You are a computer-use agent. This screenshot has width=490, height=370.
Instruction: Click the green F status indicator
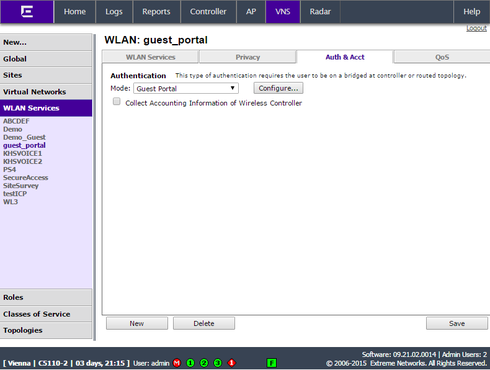coord(272,363)
